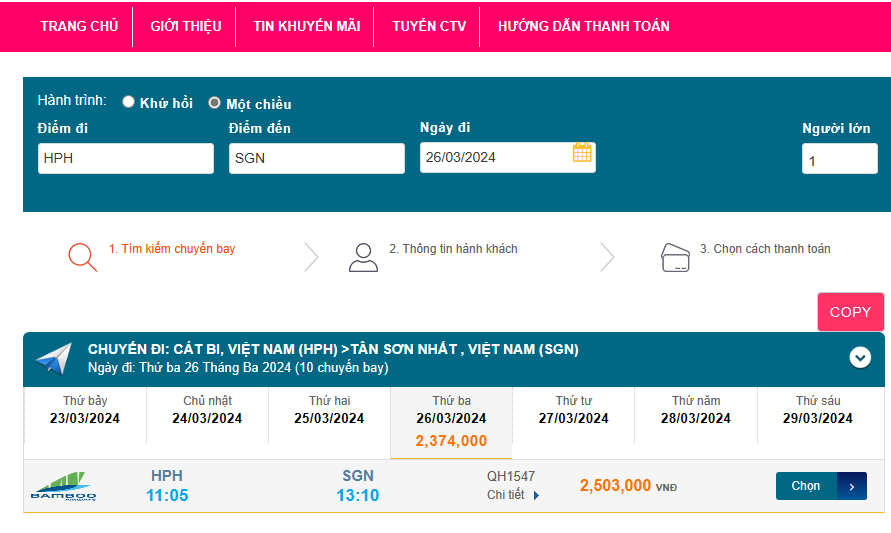Open the Tin Khuyến Mãi menu item
The image size is (891, 533).
[307, 26]
